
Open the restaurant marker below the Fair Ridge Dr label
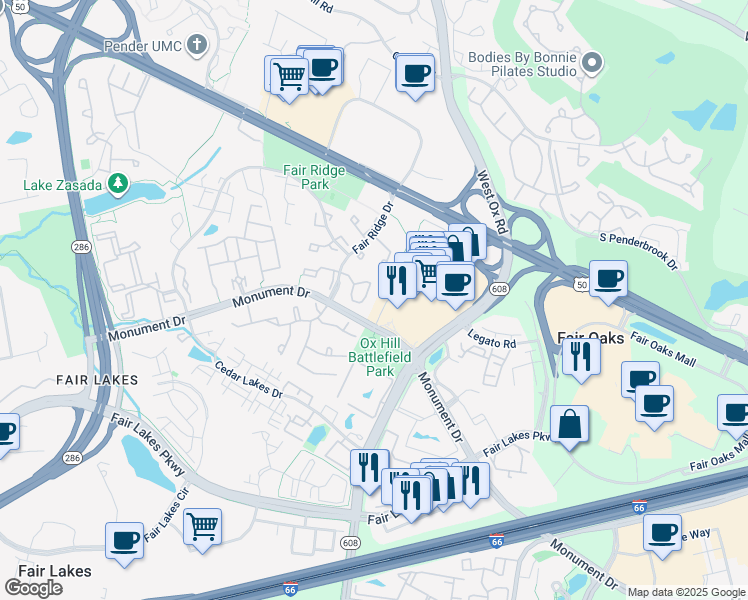(397, 282)
